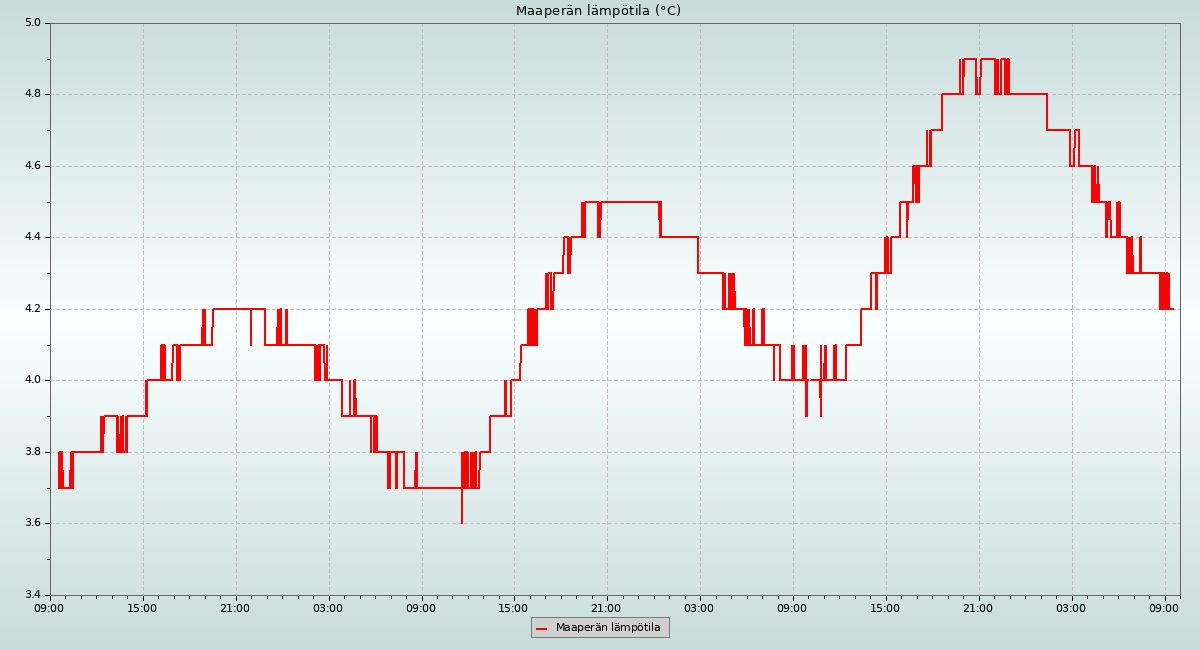Select the 3.4 label at the y-axis bottom
The height and width of the screenshot is (650, 1200).
(x=32, y=595)
